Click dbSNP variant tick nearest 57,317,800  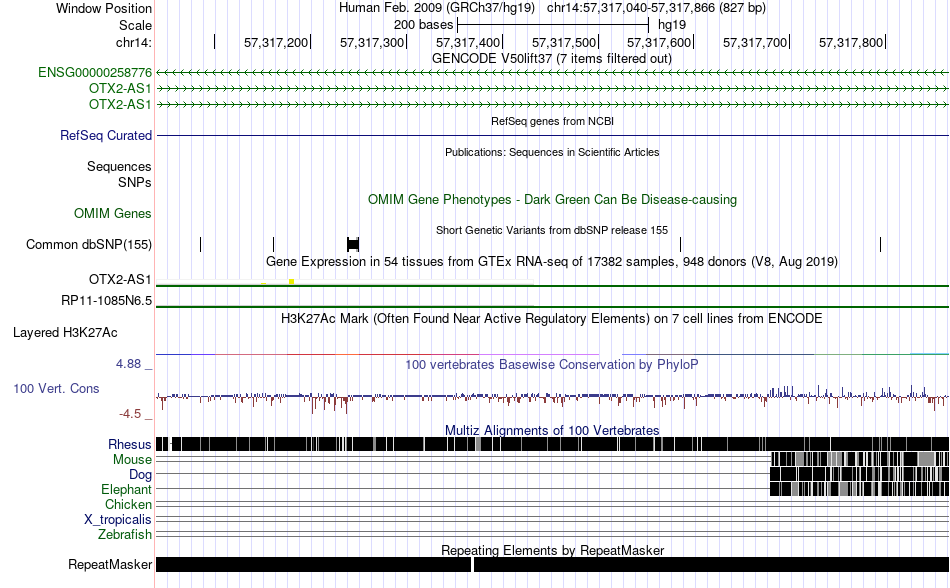click(880, 244)
